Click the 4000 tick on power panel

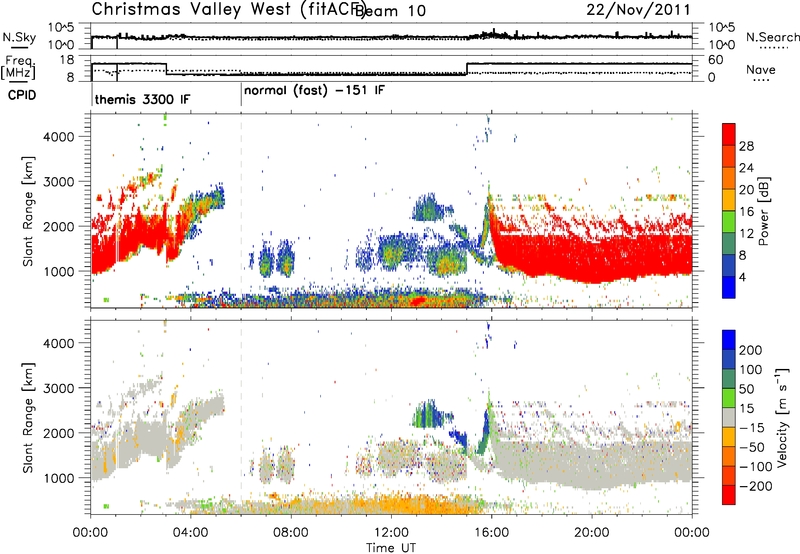pyautogui.click(x=58, y=137)
